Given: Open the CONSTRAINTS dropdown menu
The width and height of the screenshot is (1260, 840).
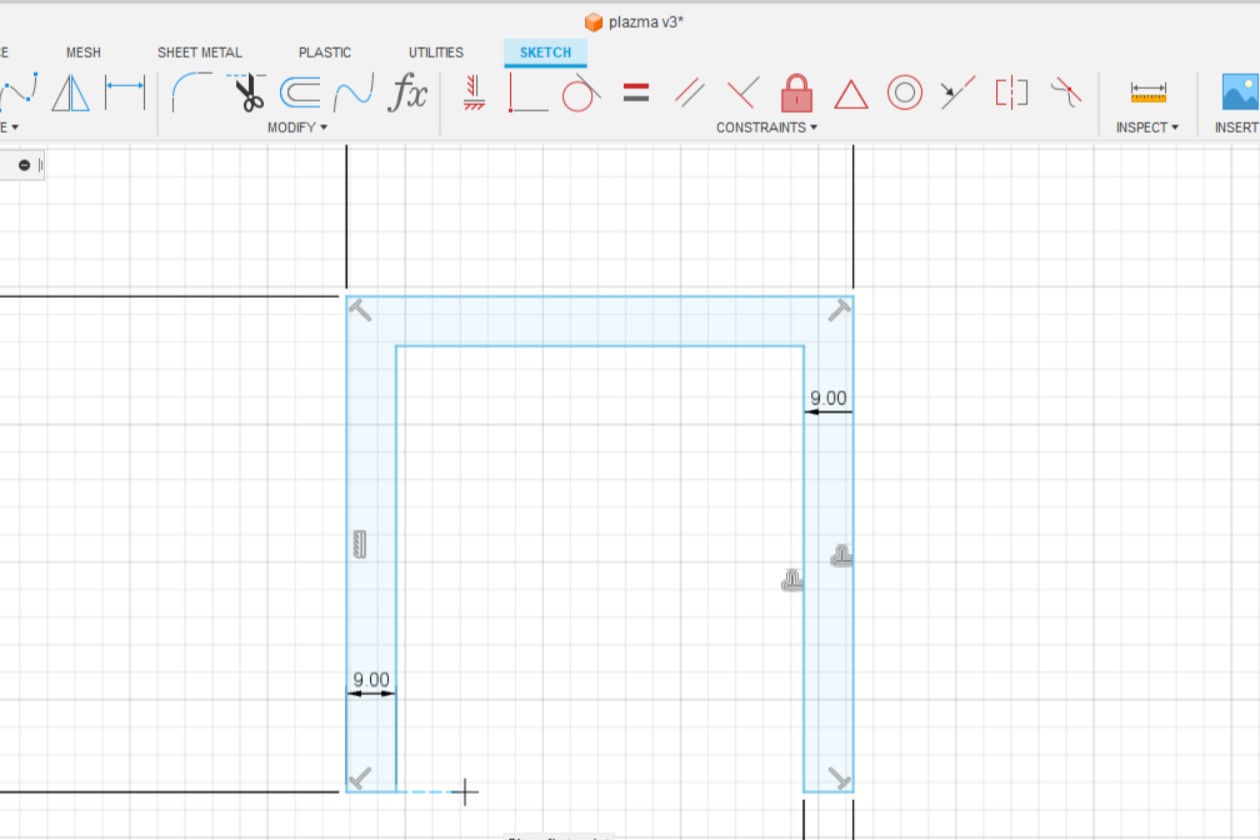Looking at the screenshot, I should 766,127.
